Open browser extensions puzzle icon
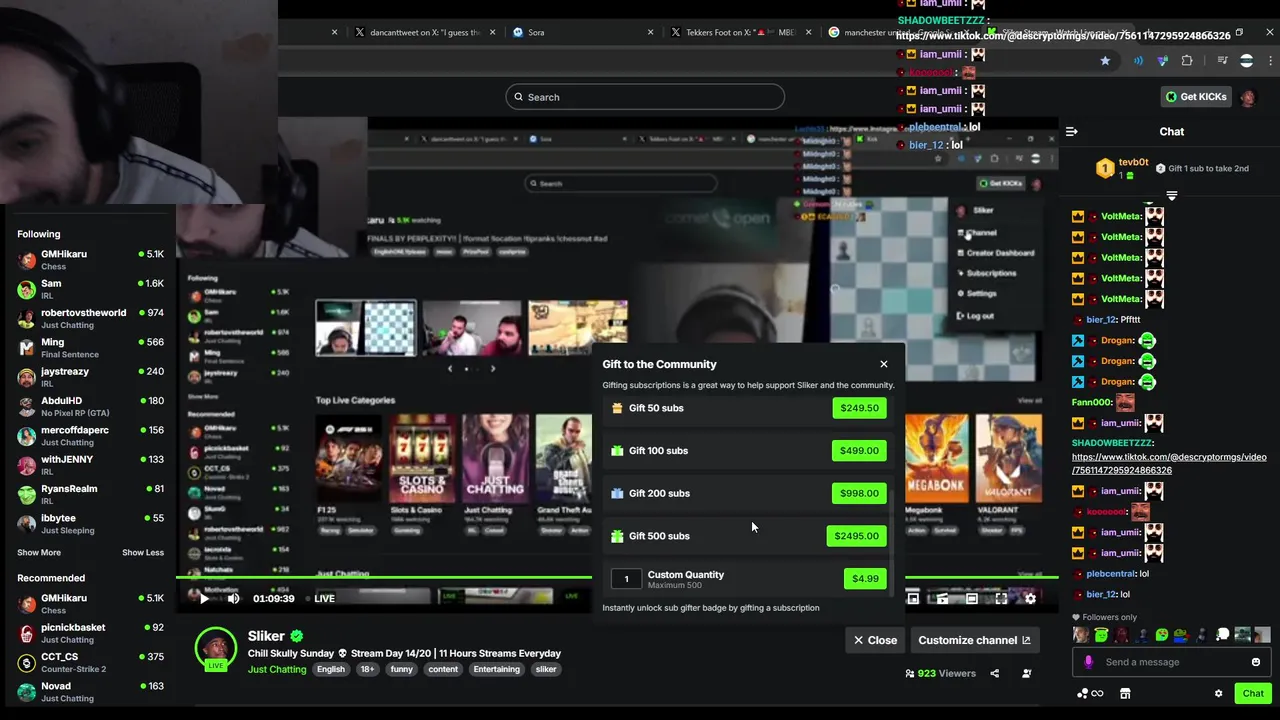This screenshot has width=1280, height=720. (x=1187, y=61)
